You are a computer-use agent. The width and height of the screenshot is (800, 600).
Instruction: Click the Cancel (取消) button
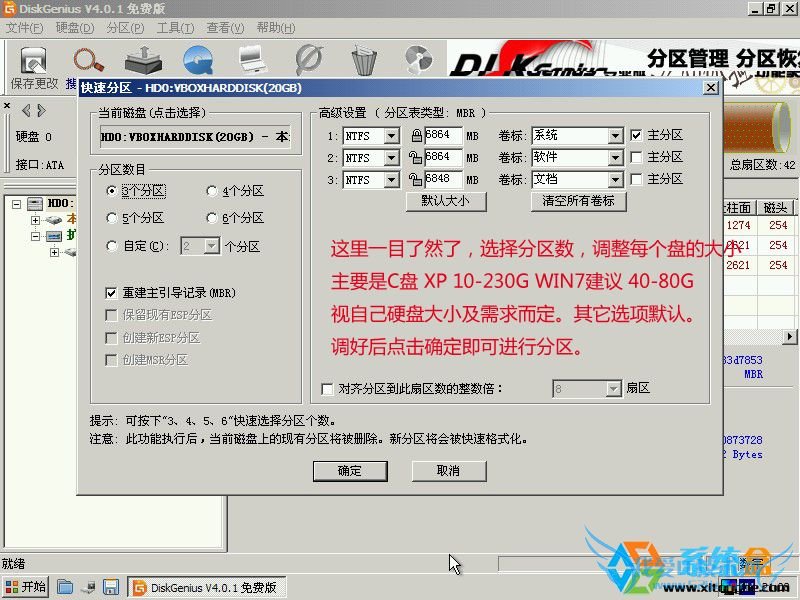click(x=448, y=471)
